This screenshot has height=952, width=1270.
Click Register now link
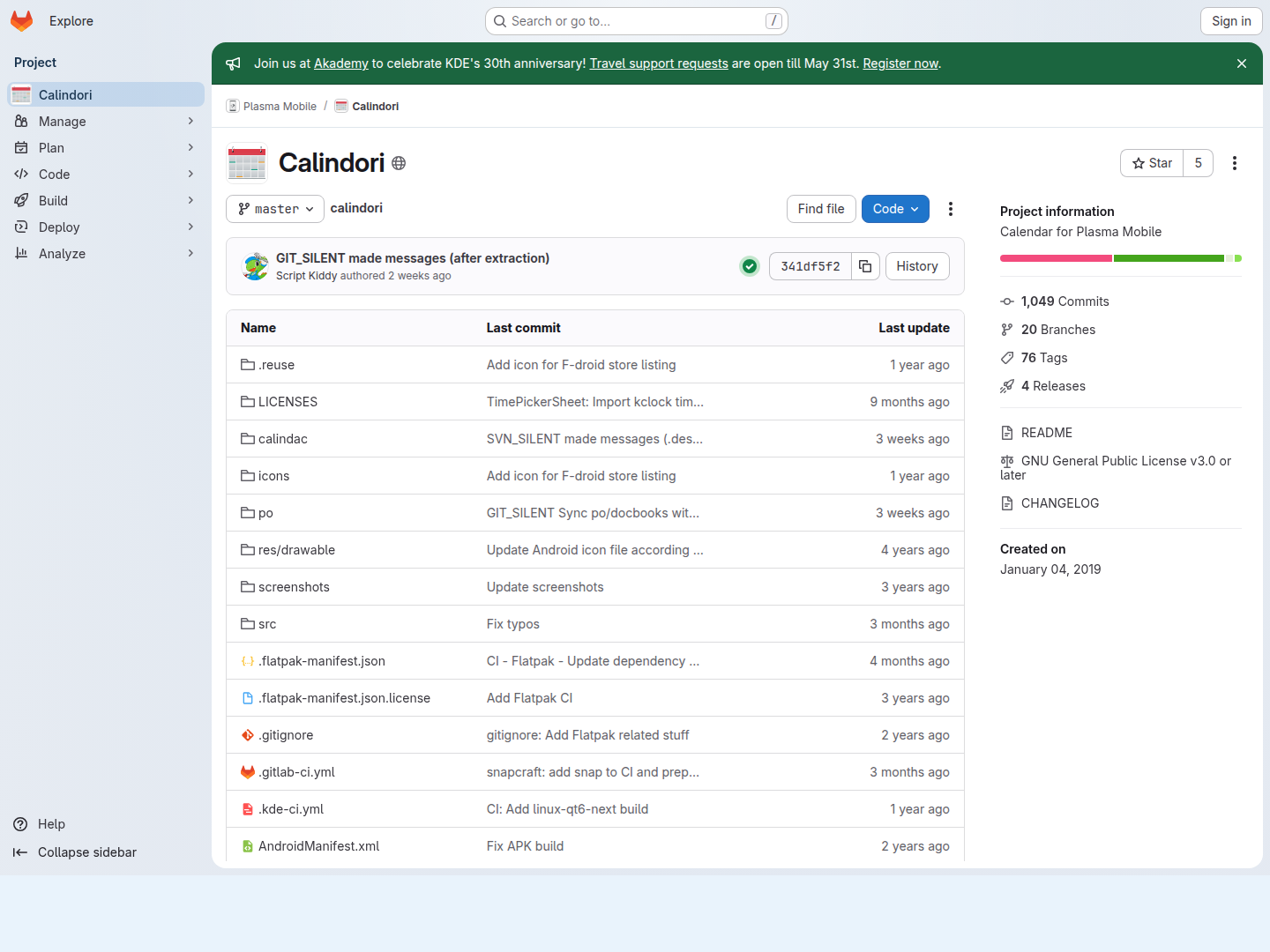[900, 63]
